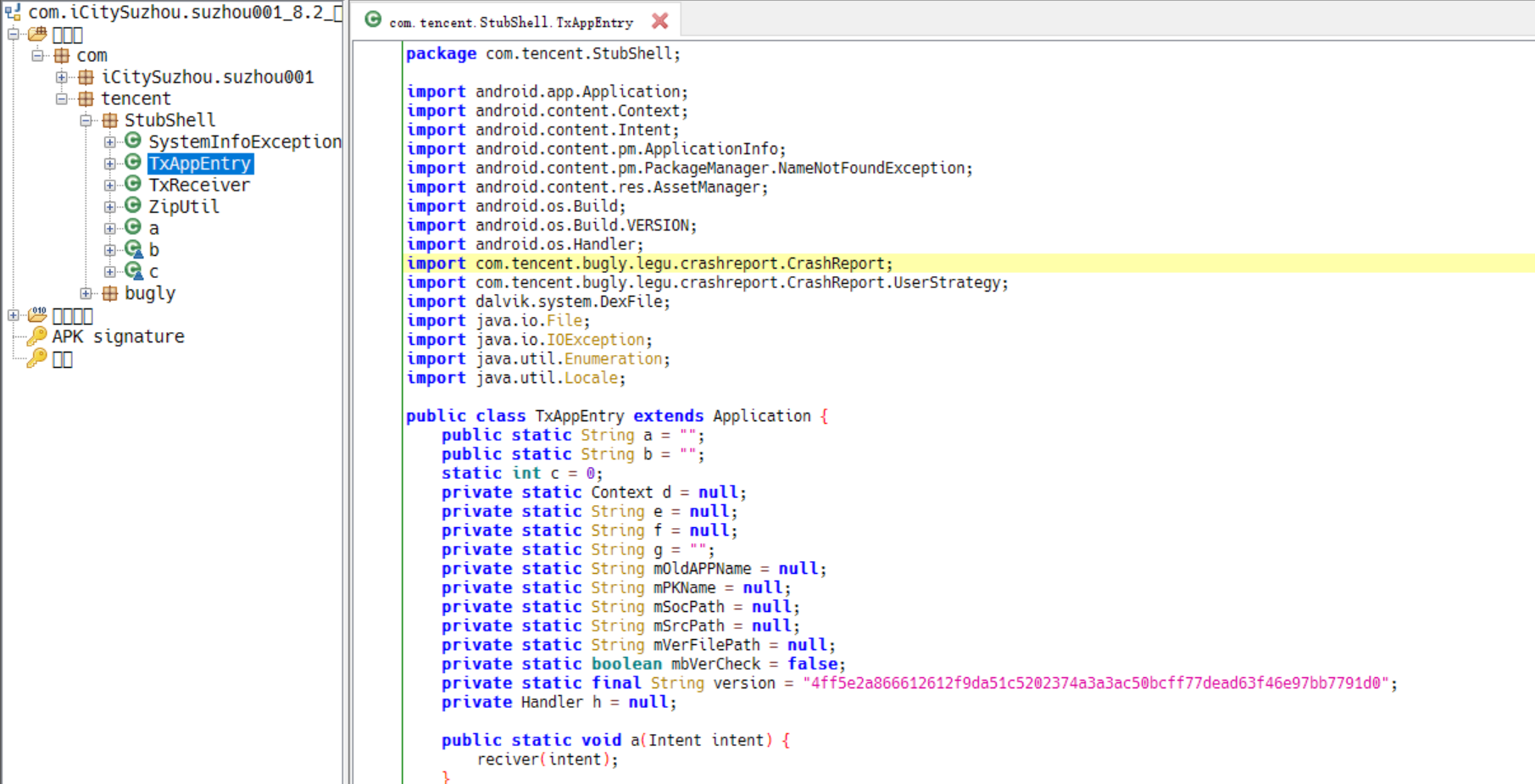Click the APK file icon at tree root
Image resolution: width=1535 pixels, height=784 pixels.
13,12
